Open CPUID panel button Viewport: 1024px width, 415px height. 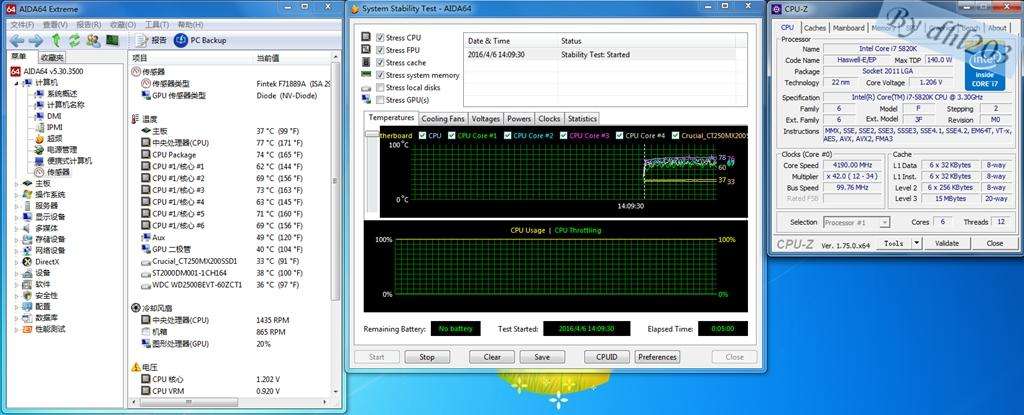click(x=607, y=357)
